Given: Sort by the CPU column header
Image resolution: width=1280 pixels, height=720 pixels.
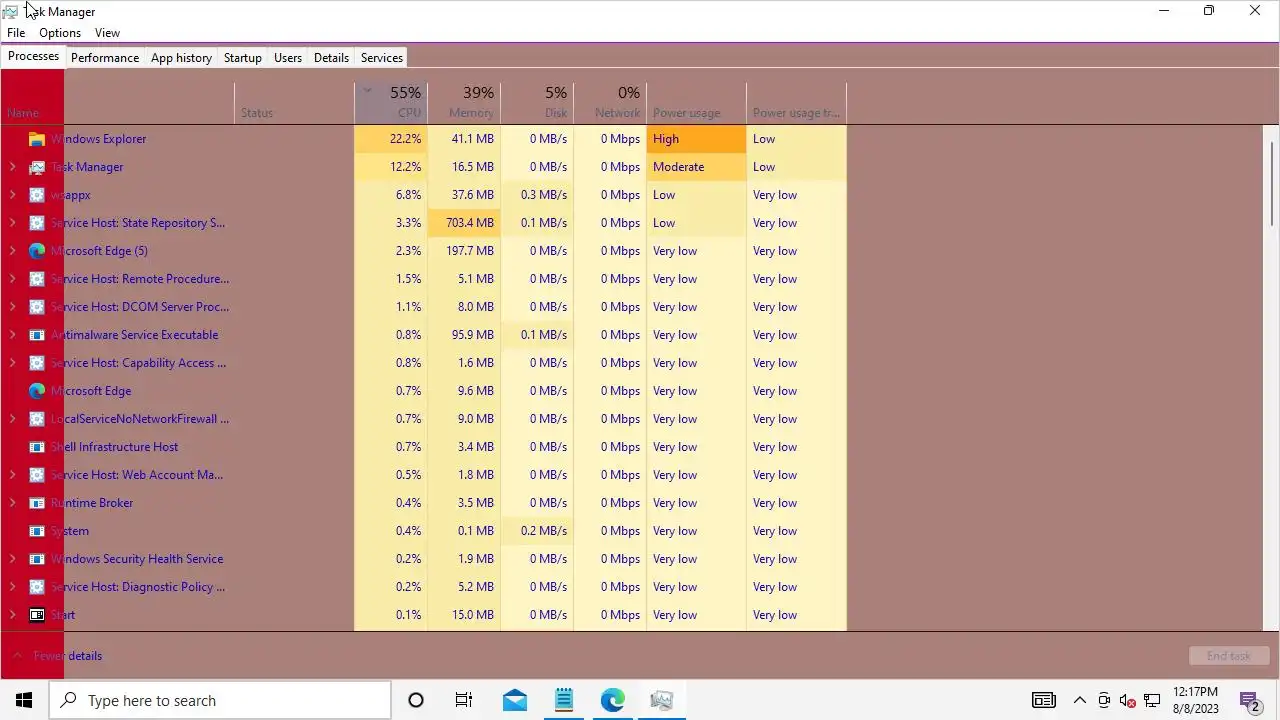Looking at the screenshot, I should (391, 103).
